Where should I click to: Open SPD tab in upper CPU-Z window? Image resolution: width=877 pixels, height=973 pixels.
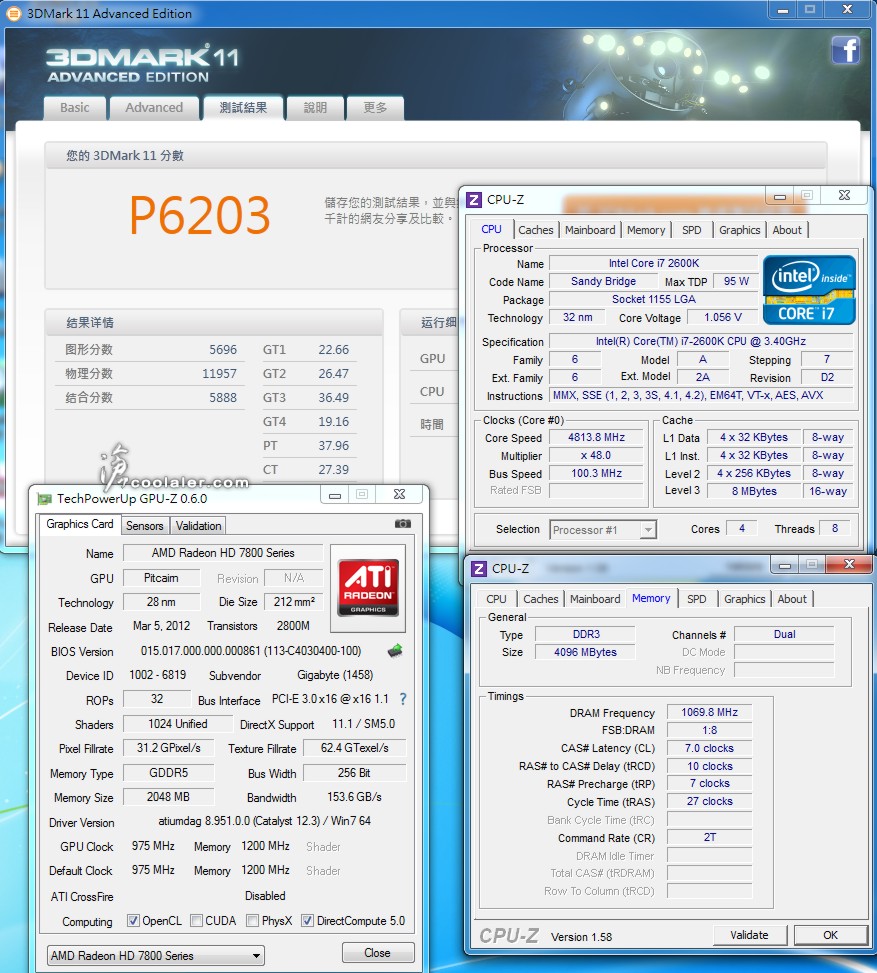pyautogui.click(x=691, y=230)
